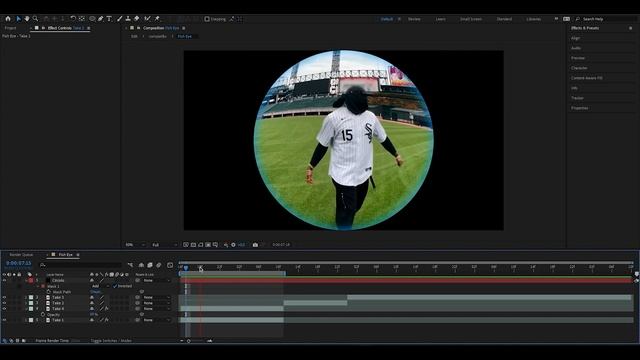The height and width of the screenshot is (360, 640).
Task: Switch to Libraries workspace
Action: click(533, 19)
